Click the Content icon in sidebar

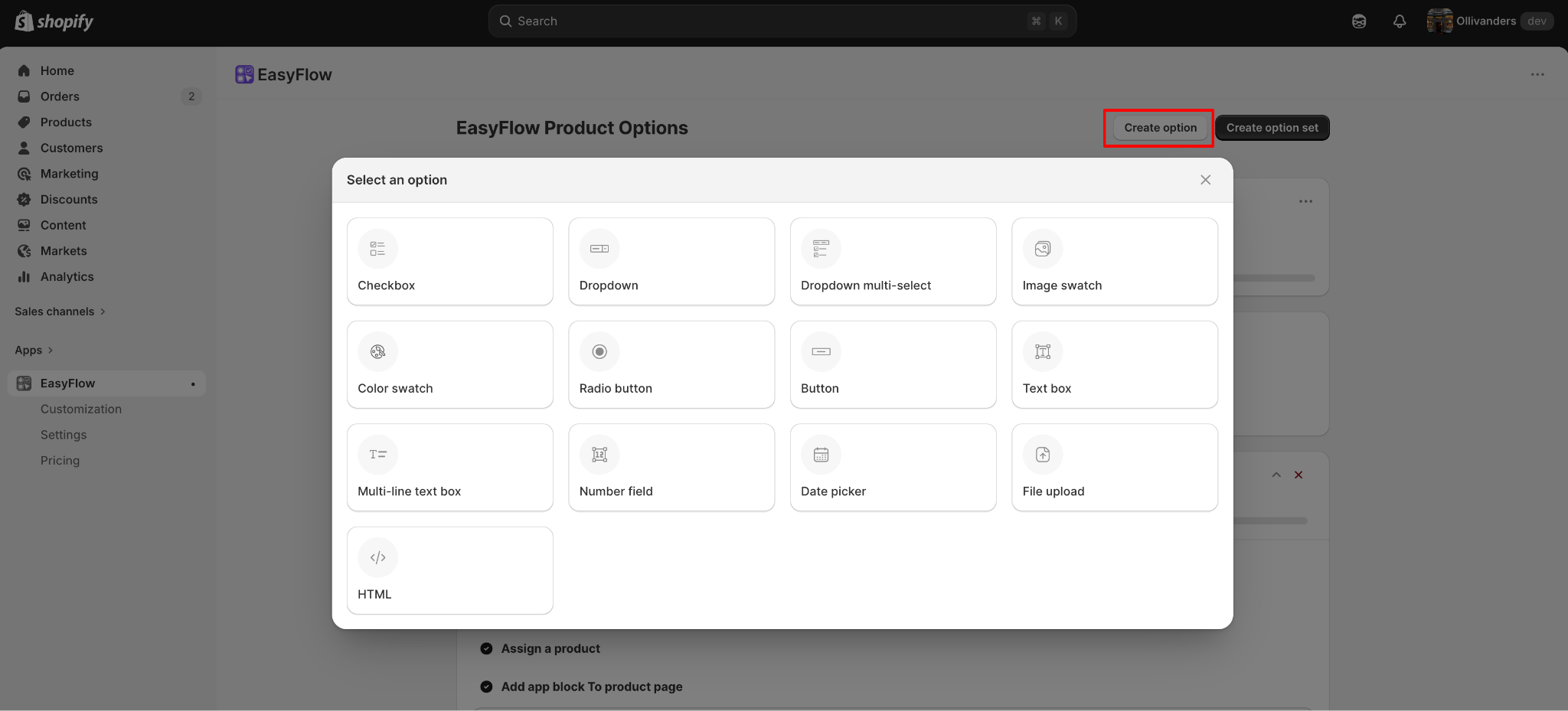(24, 225)
